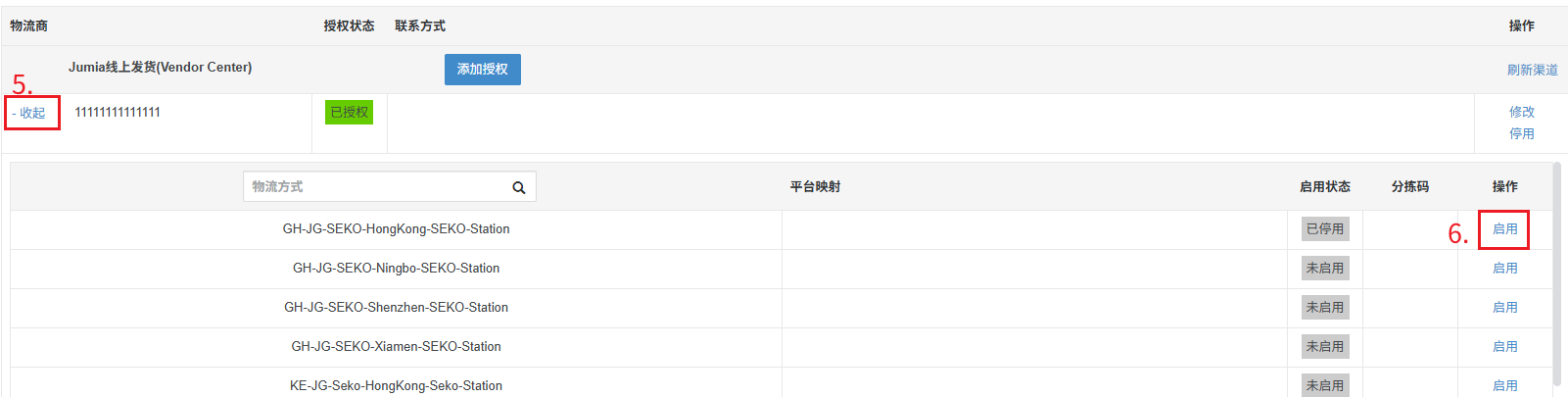Image resolution: width=1568 pixels, height=397 pixels.
Task: Enable KE-JG-Seko-HongKong-Seko-Station via 启用
Action: click(x=1505, y=385)
